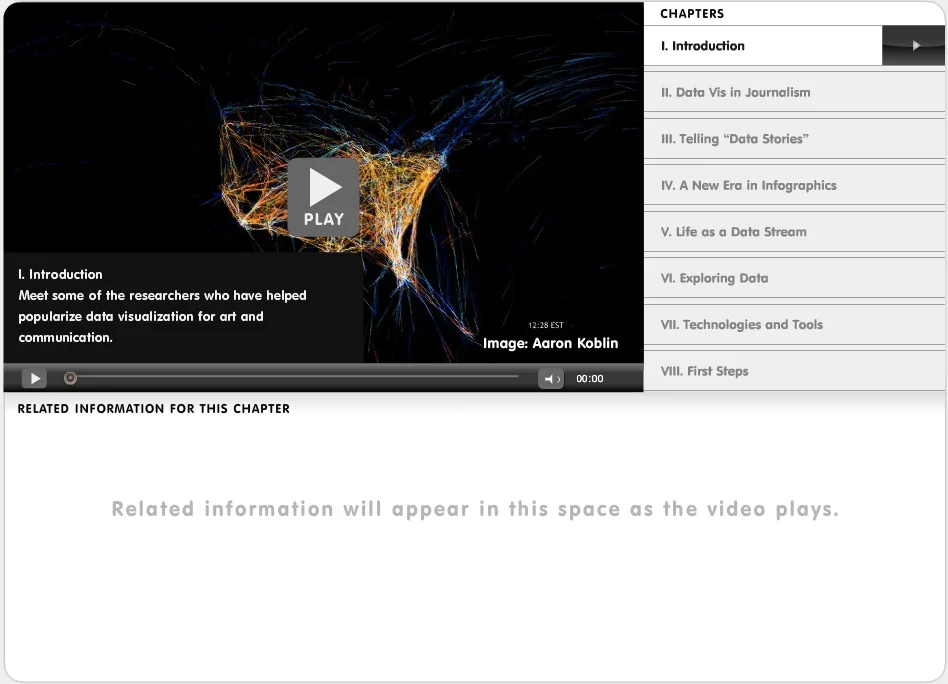
Task: Select chapter I. Introduction
Action: click(x=763, y=45)
